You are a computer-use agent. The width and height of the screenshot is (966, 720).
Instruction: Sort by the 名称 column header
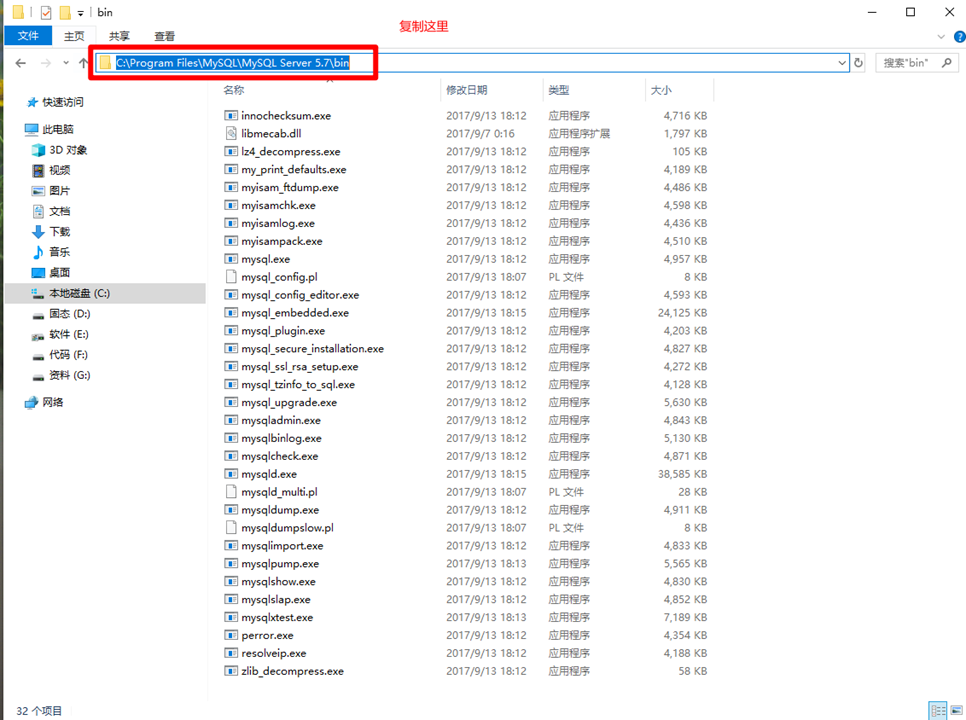coord(234,90)
